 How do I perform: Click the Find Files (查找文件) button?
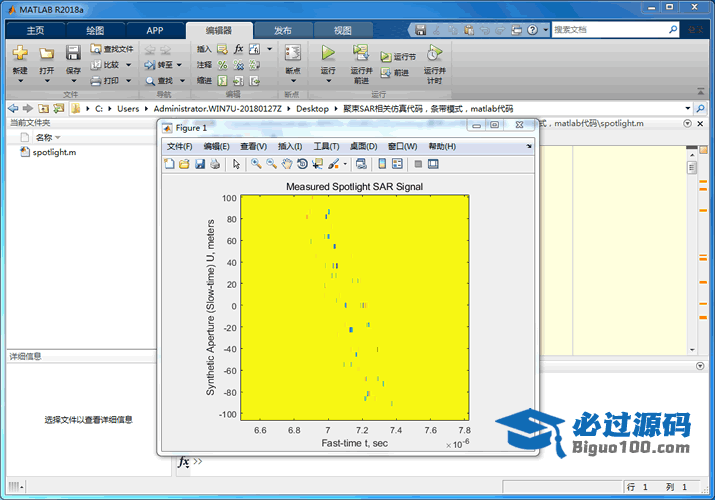(111, 48)
